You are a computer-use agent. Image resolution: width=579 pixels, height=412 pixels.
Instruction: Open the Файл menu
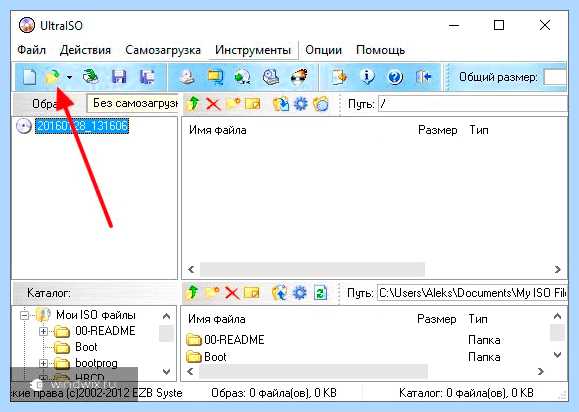[31, 50]
